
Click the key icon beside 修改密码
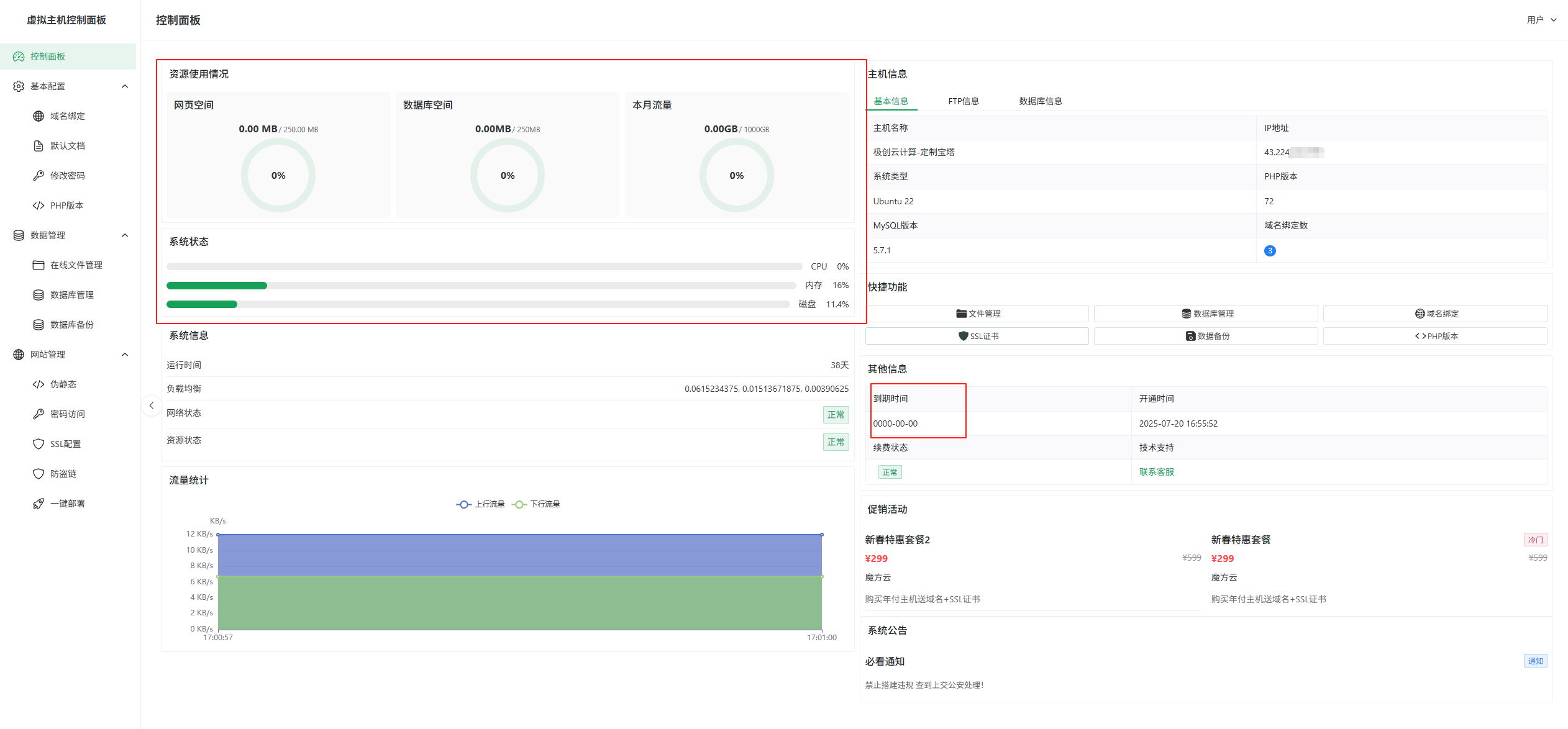[x=39, y=176]
